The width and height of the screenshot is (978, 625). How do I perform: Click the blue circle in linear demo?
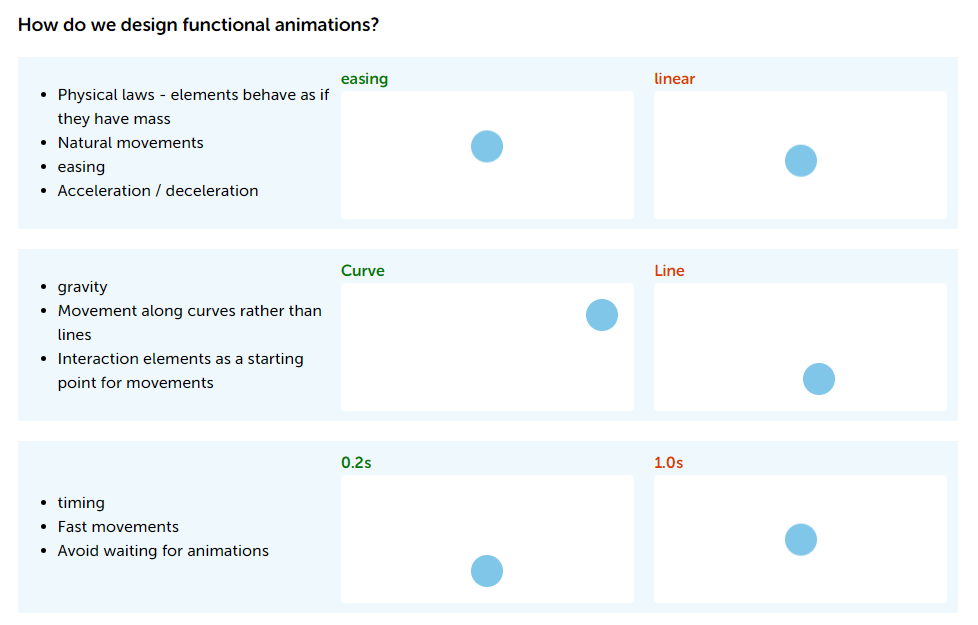coord(800,161)
